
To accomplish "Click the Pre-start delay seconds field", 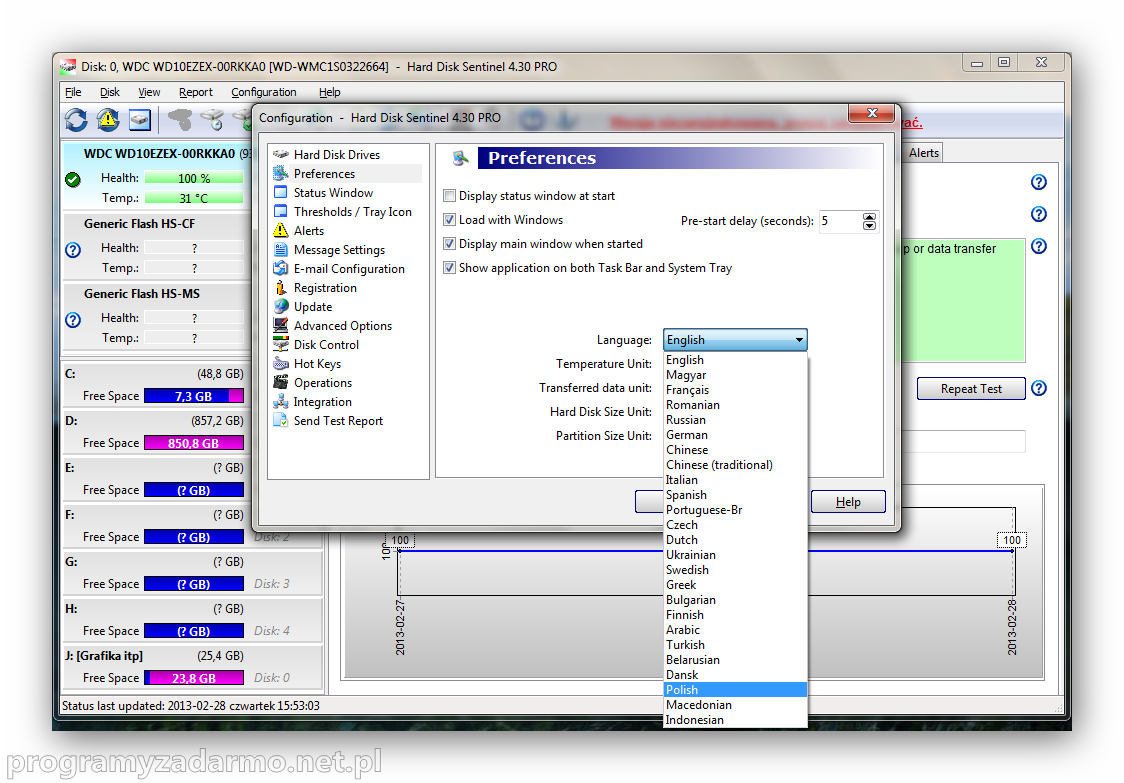I will click(x=840, y=221).
